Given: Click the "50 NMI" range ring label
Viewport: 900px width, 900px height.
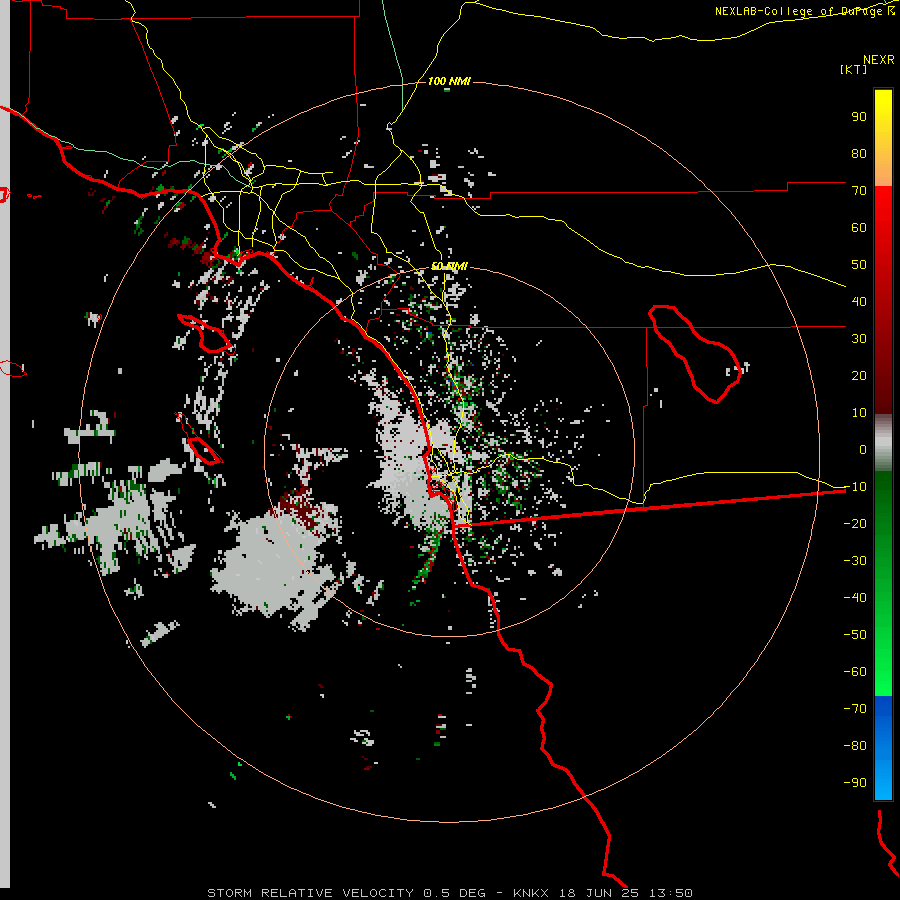Looking at the screenshot, I should point(449,266).
